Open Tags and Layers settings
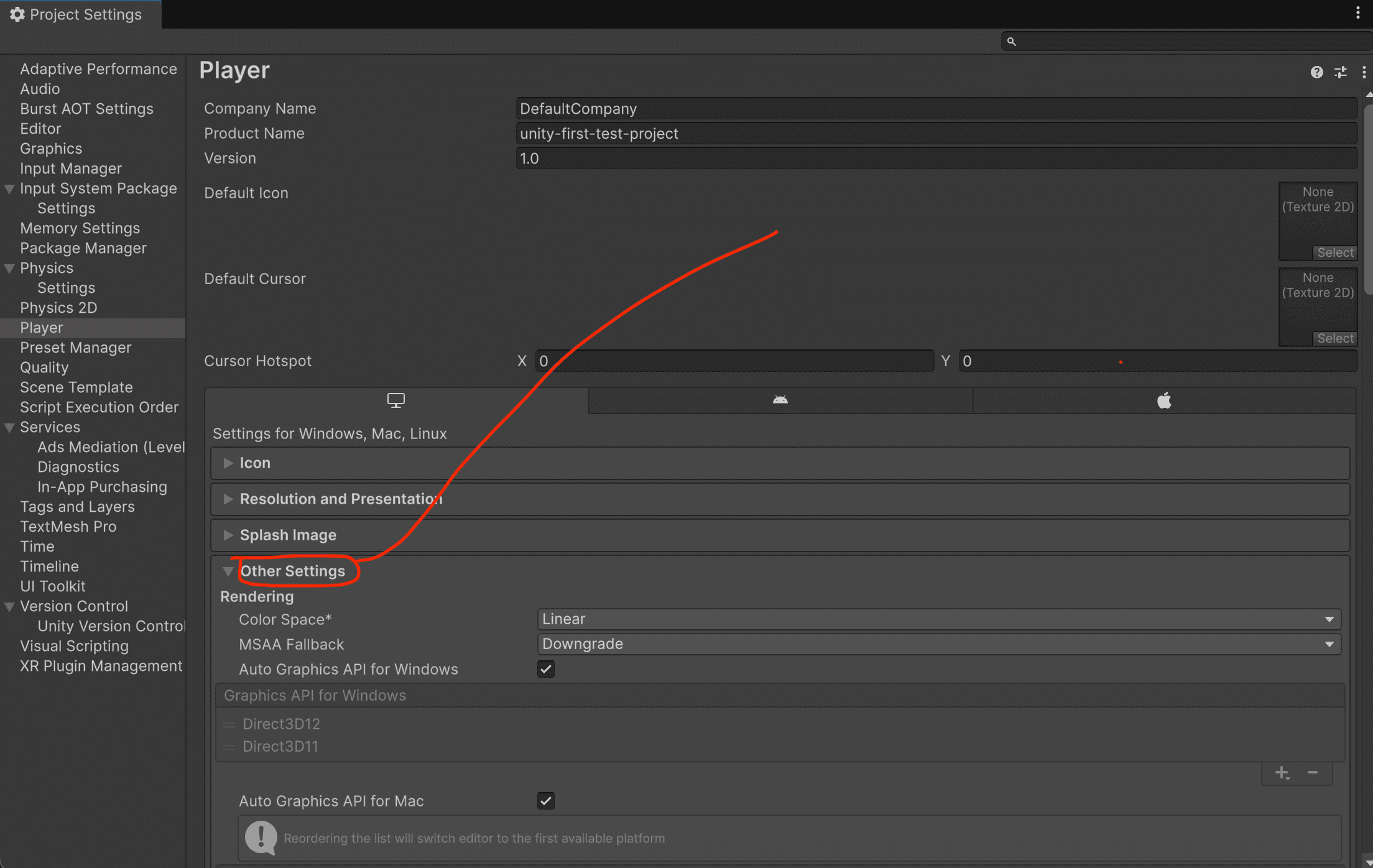Image resolution: width=1373 pixels, height=868 pixels. click(77, 507)
